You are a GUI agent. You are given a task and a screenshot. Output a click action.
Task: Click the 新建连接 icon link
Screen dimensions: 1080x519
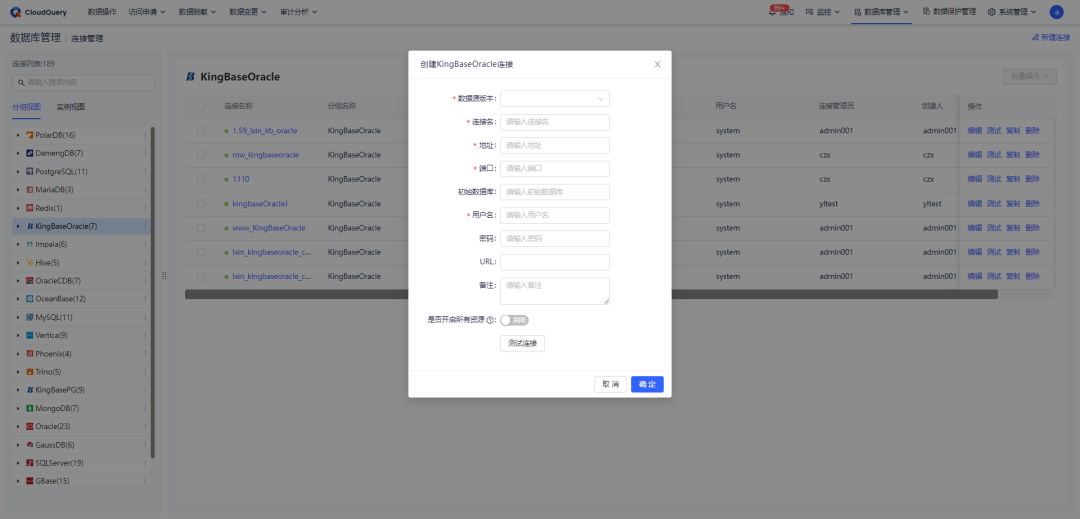1035,38
